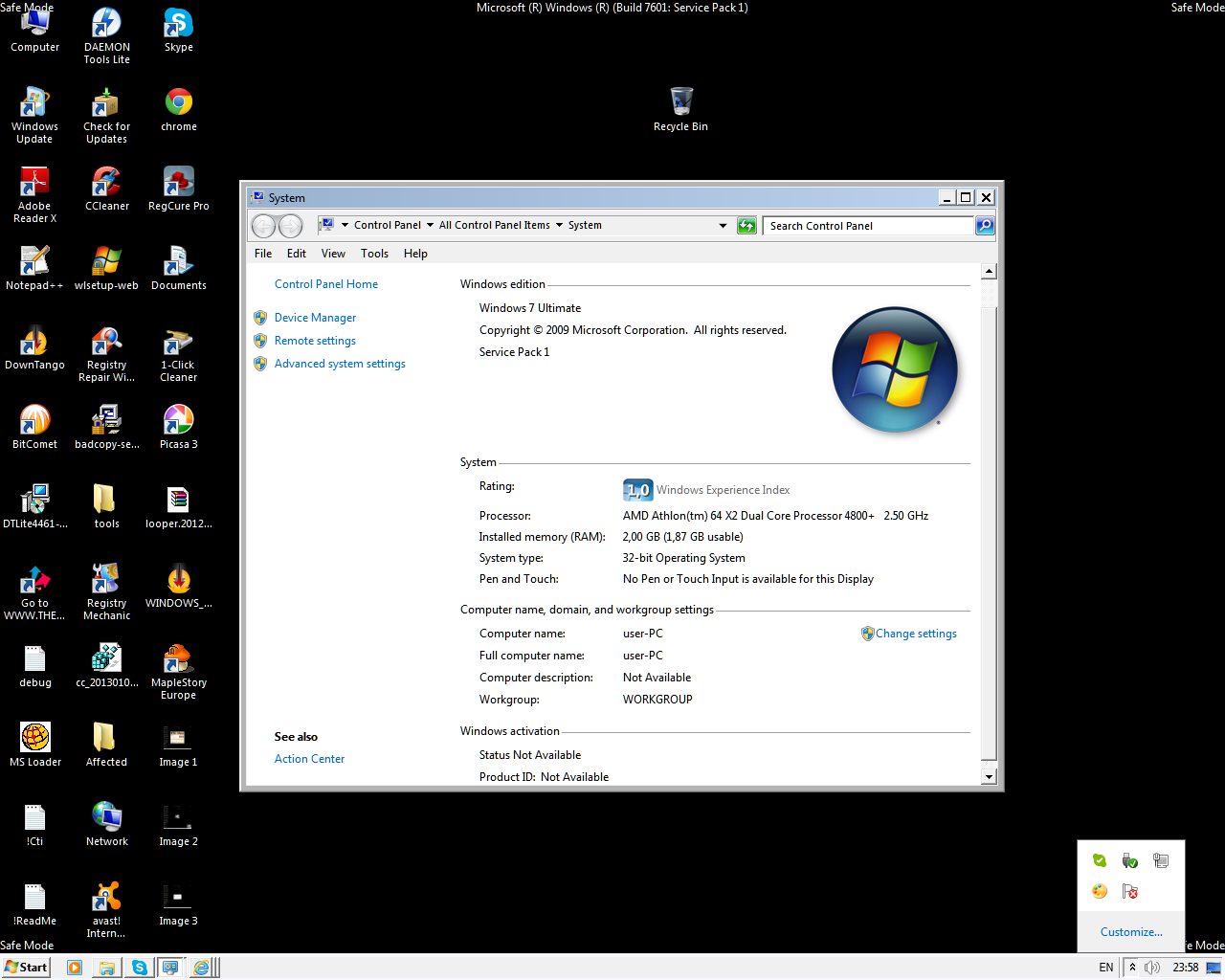Click Safely Remove Hardware tray icon

(x=1130, y=860)
